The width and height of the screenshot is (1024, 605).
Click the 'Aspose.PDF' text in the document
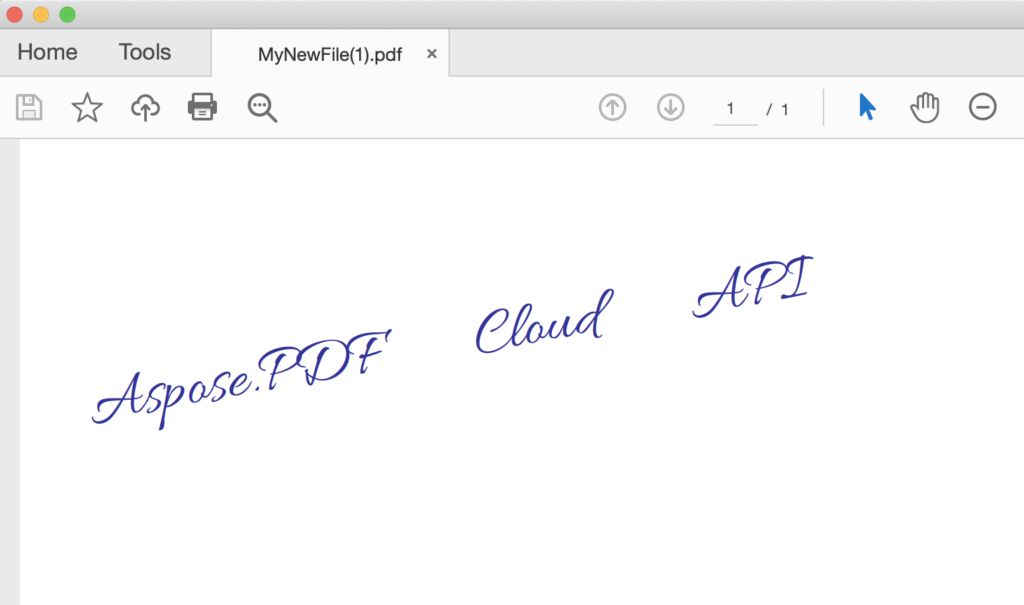[x=242, y=379]
